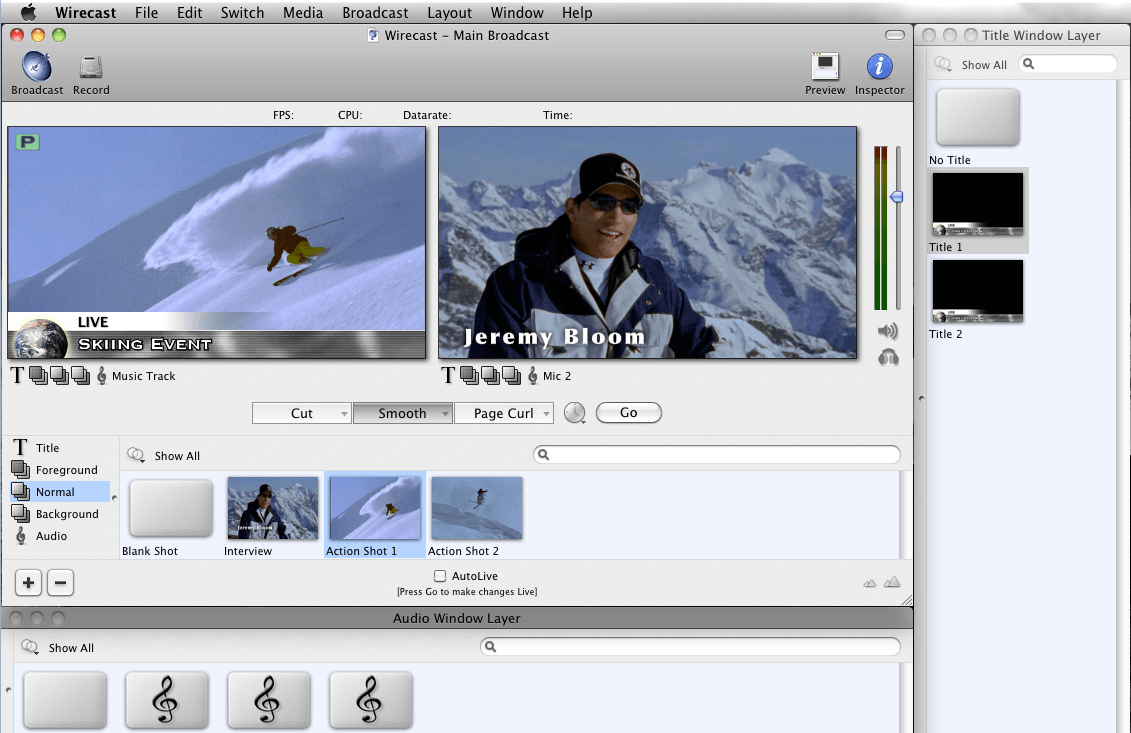Click the large-thumbnails mountain icon
The height and width of the screenshot is (733, 1131).
[x=892, y=581]
